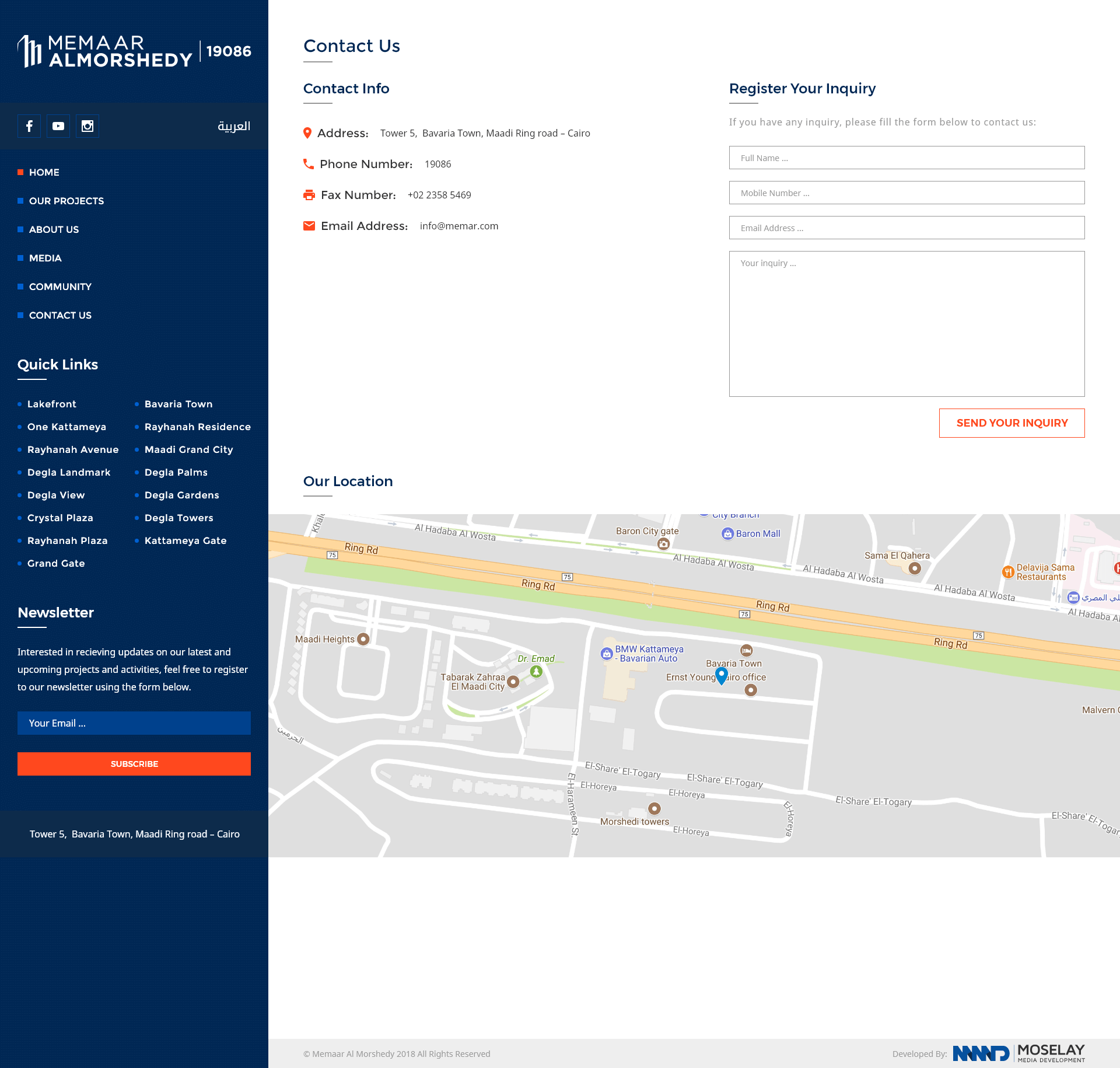Image resolution: width=1120 pixels, height=1068 pixels.
Task: Open the Instagram social icon
Action: 87,126
